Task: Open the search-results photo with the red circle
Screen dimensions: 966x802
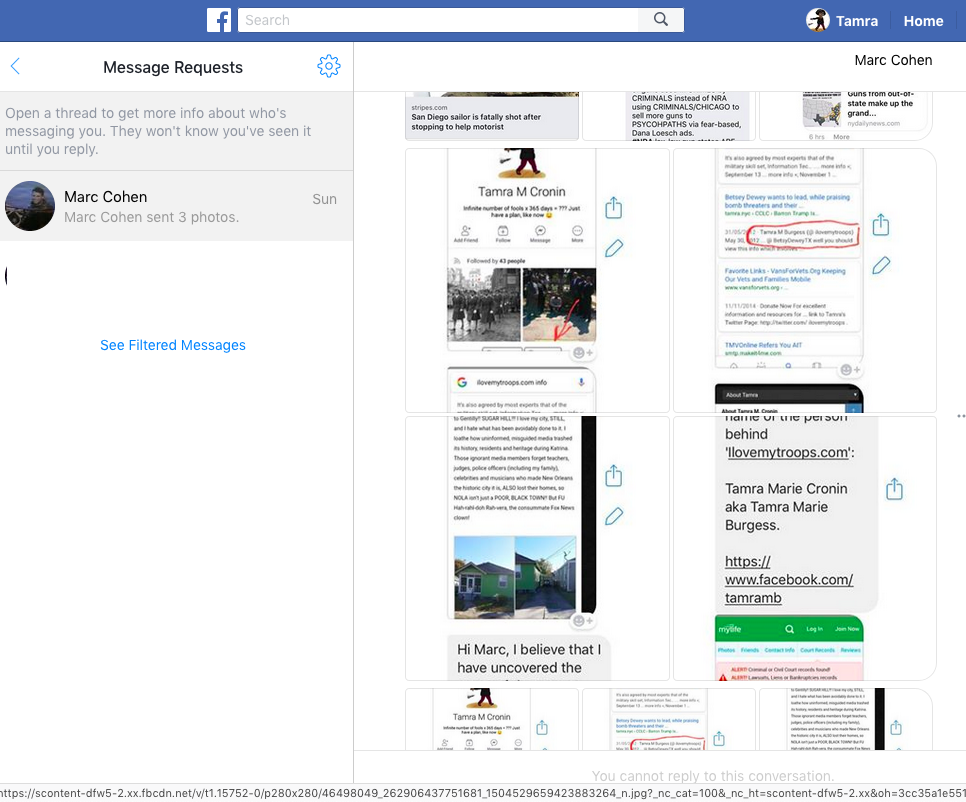Action: [x=805, y=280]
